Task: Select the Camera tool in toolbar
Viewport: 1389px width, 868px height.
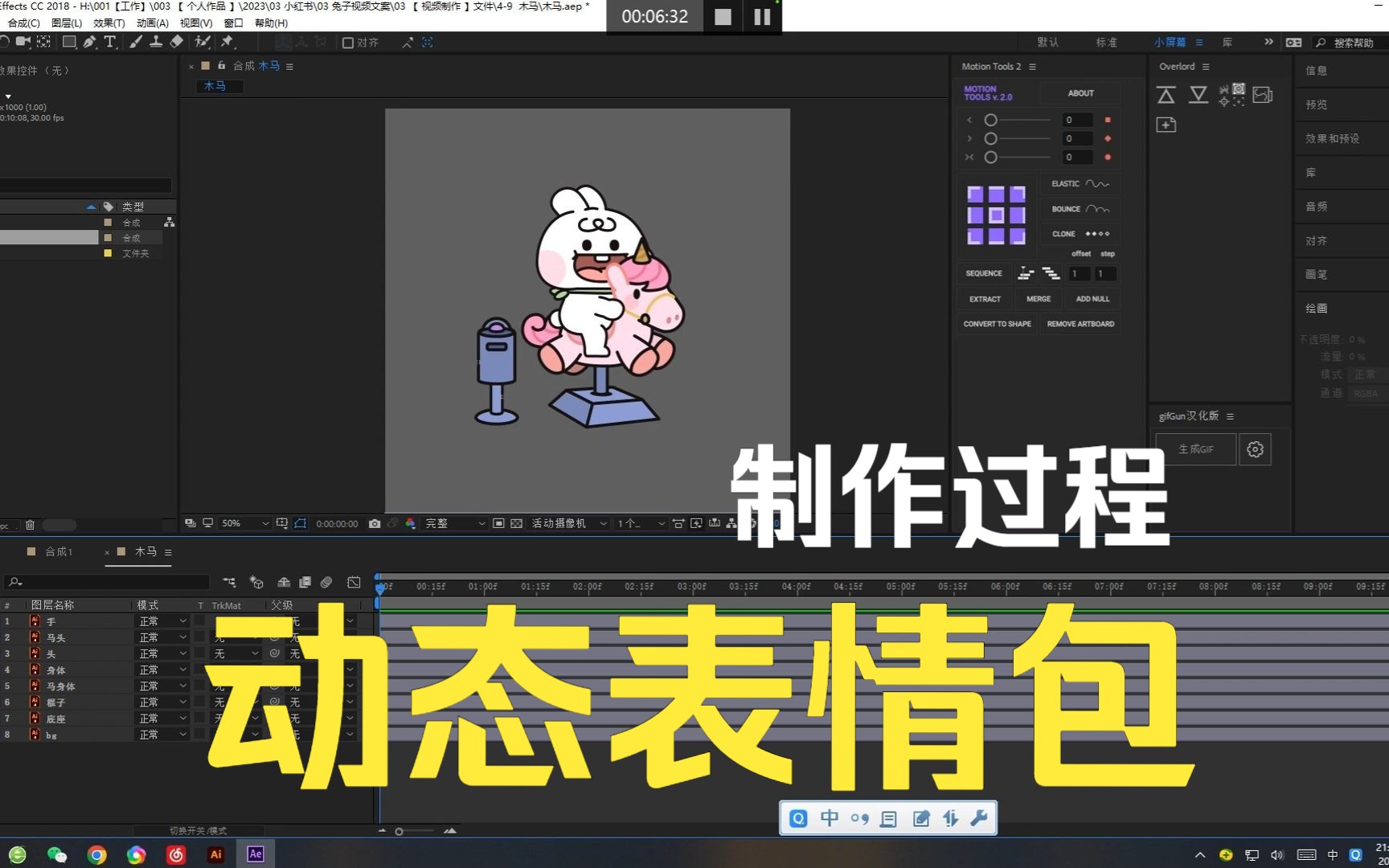Action: (x=23, y=42)
